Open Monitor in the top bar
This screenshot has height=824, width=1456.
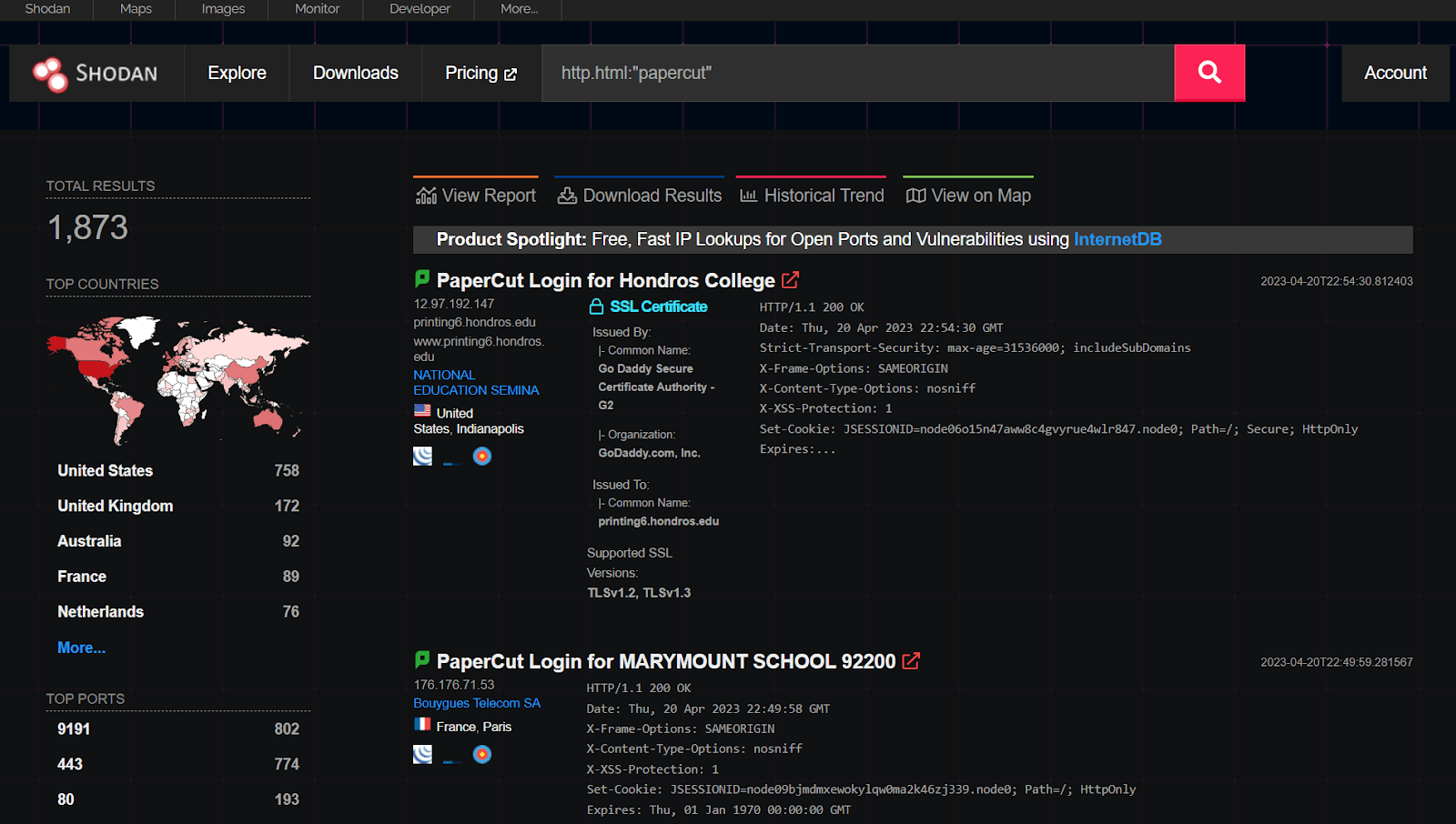[x=317, y=9]
